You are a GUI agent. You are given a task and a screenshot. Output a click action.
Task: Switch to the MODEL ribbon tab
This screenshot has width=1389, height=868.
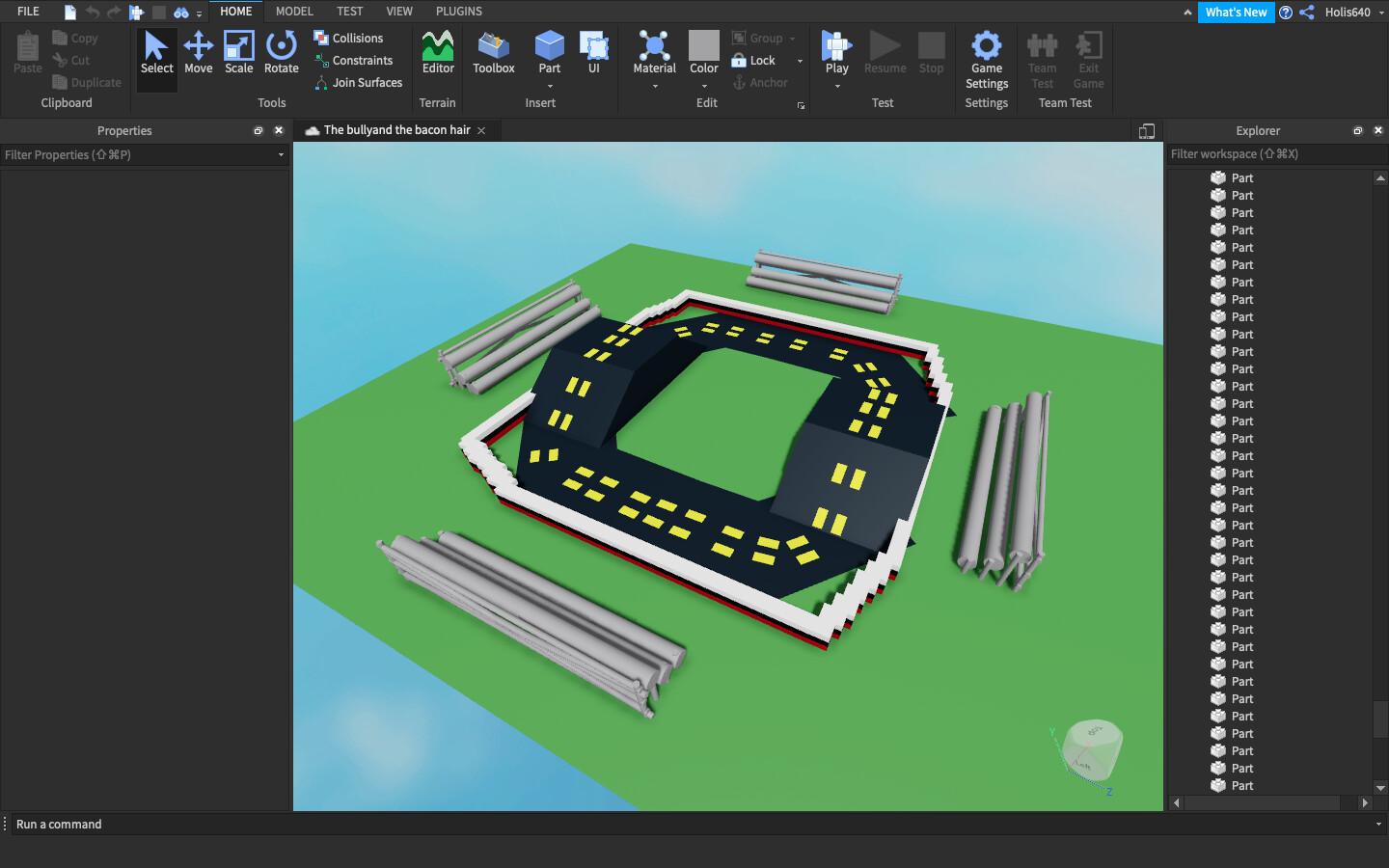pyautogui.click(x=294, y=12)
